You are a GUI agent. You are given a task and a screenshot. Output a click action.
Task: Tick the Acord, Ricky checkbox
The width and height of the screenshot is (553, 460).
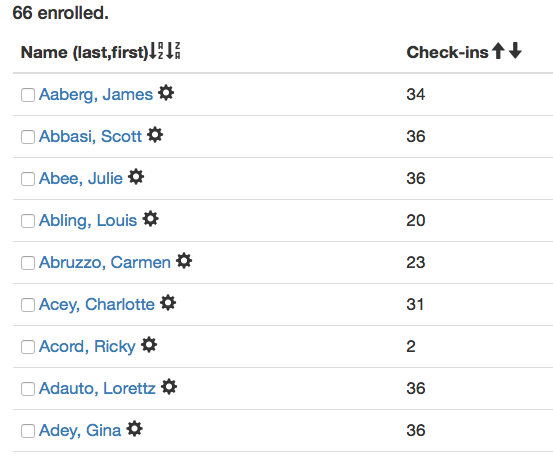(x=28, y=347)
